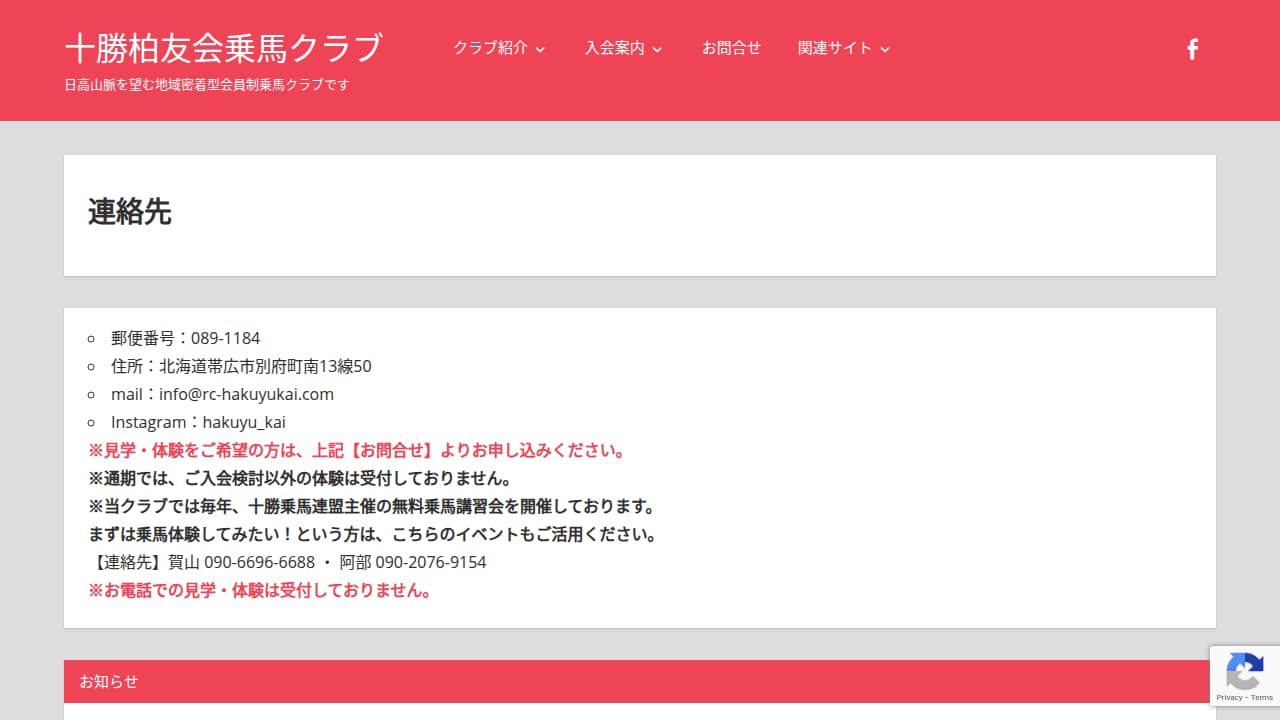Screen dimensions: 1280x720
Task: Click the reCAPTCHA badge logo
Action: pyautogui.click(x=1244, y=670)
